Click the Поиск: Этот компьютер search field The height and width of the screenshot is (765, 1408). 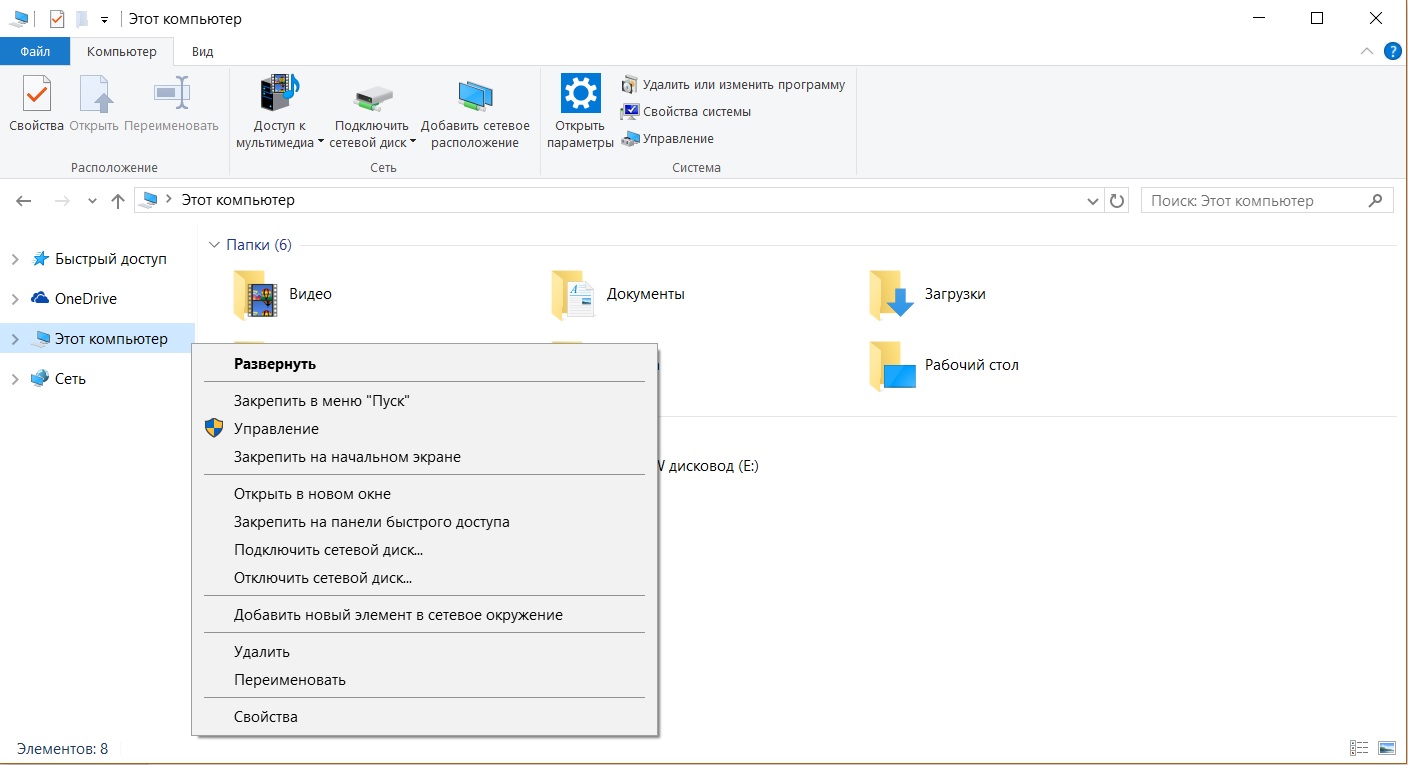click(x=1255, y=201)
